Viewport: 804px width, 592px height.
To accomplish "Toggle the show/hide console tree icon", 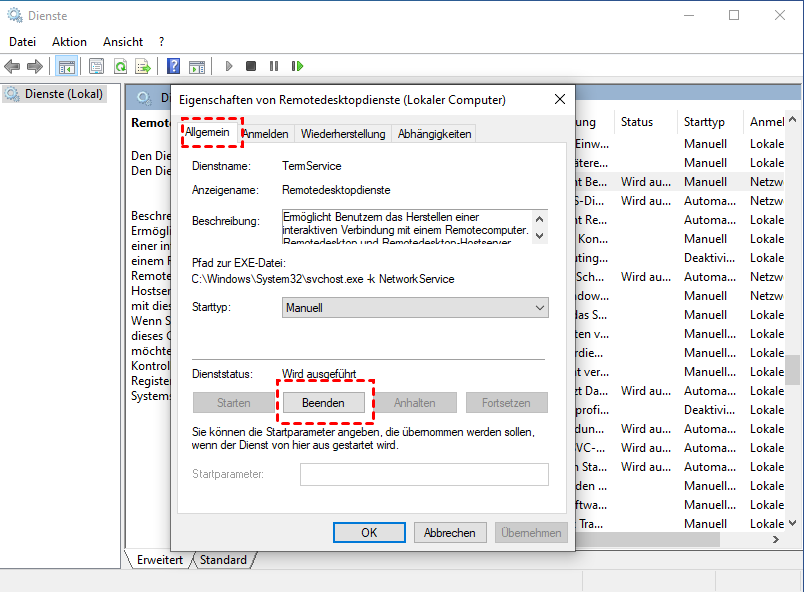I will (66, 66).
